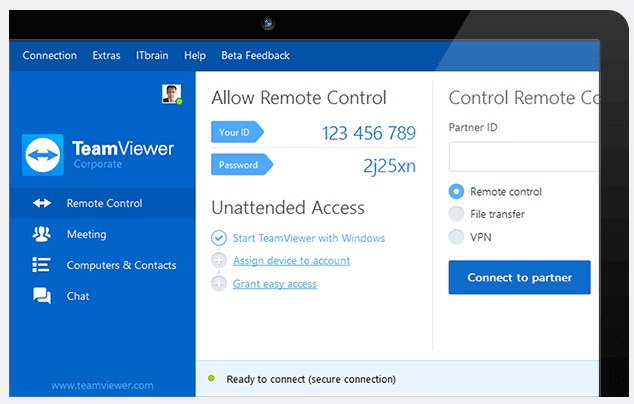Select the Remote control radio option

pos(456,191)
